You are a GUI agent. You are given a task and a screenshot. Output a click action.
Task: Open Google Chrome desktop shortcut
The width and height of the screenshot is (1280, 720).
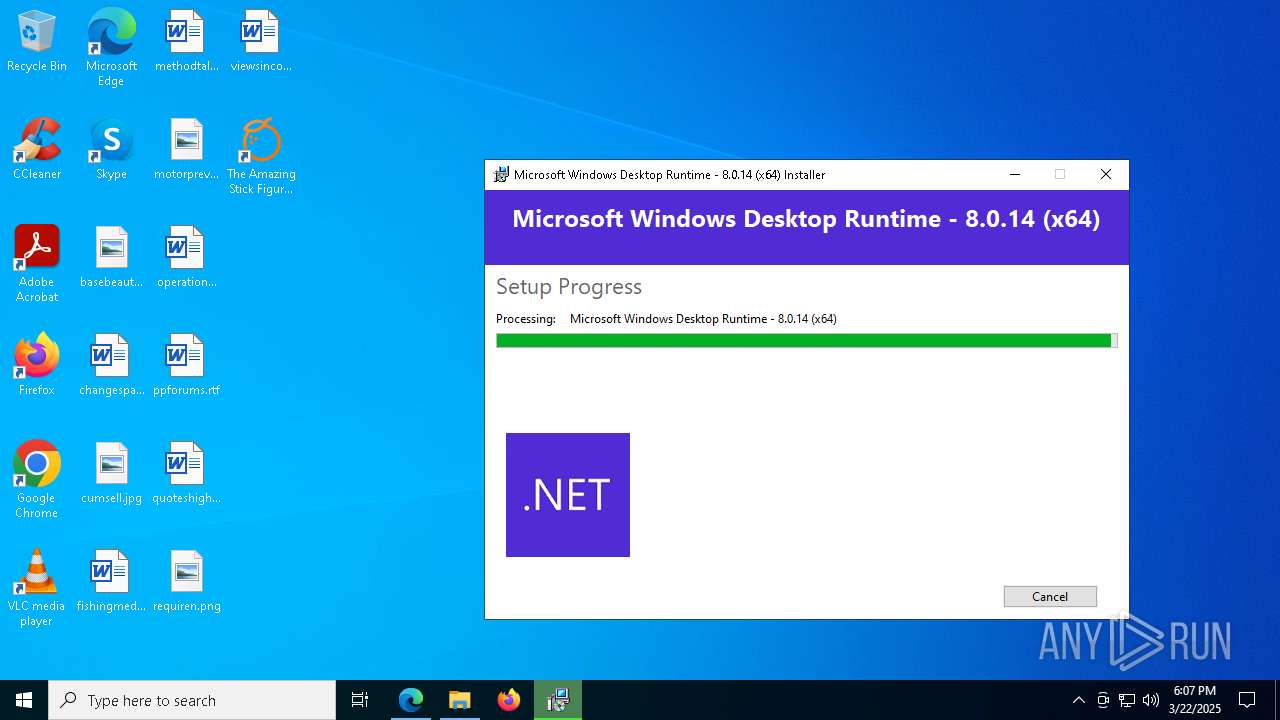37,480
